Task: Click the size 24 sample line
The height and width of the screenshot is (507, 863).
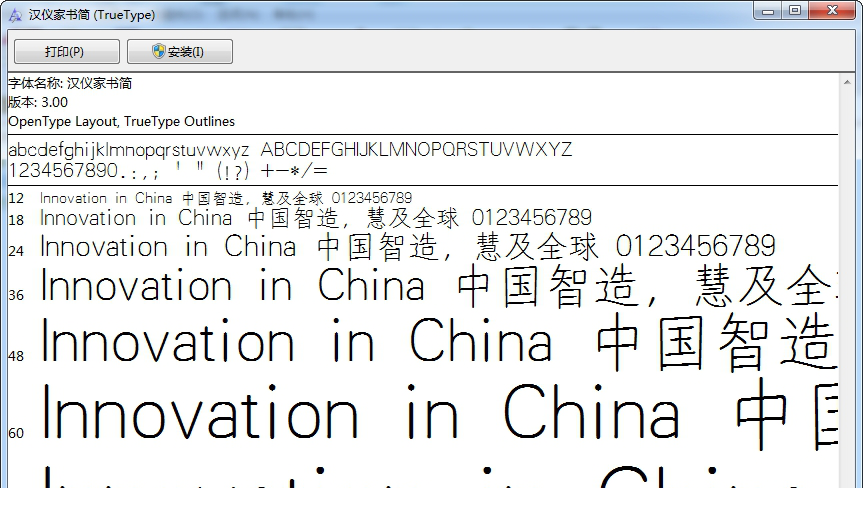Action: click(x=408, y=247)
